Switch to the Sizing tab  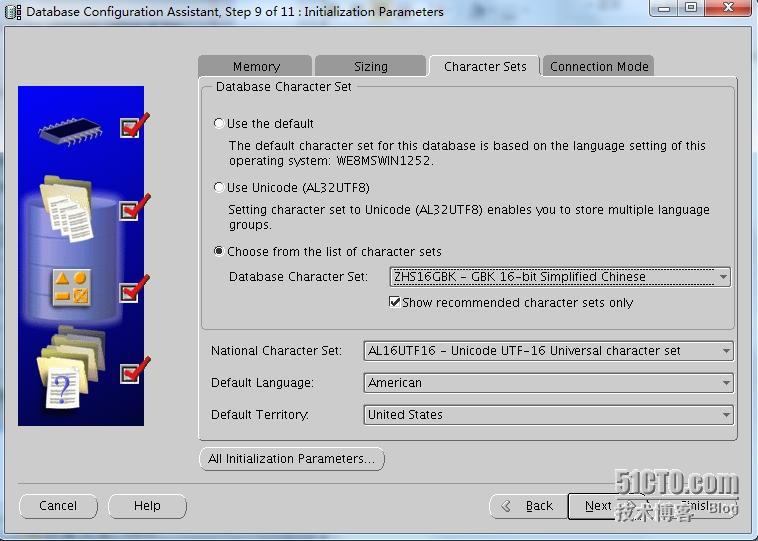370,66
